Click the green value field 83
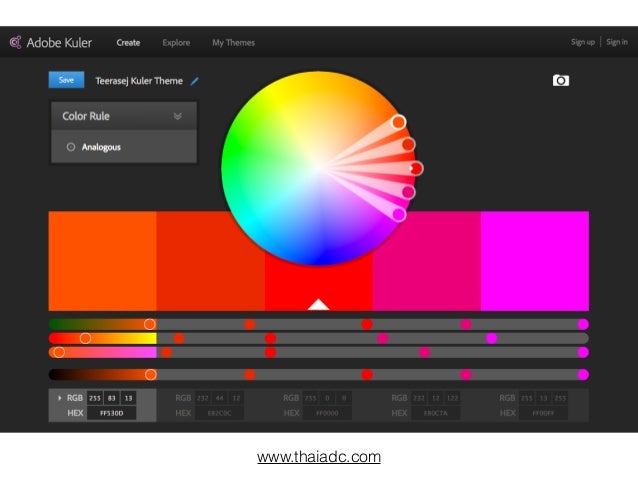The width and height of the screenshot is (638, 479). pos(111,398)
